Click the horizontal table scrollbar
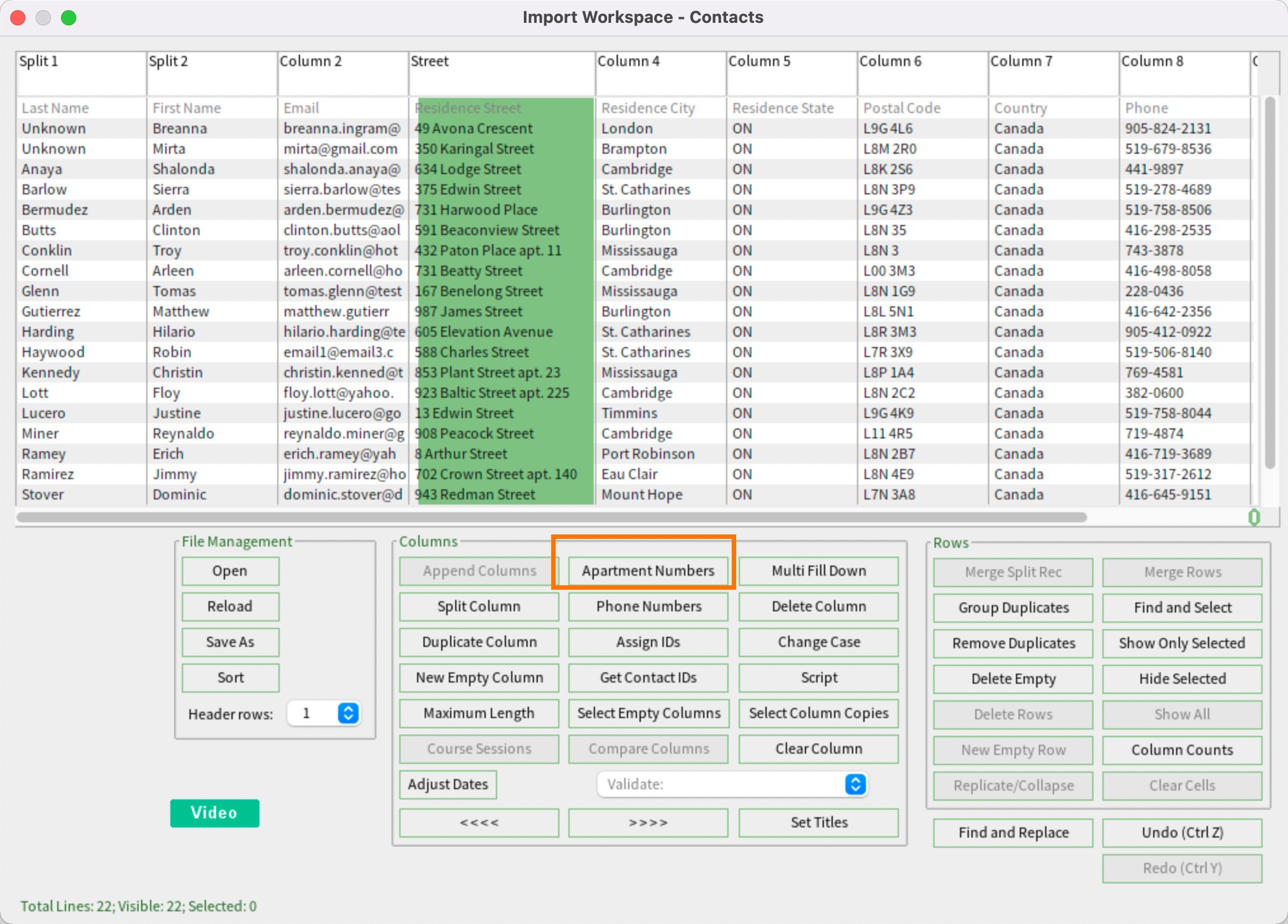The image size is (1288, 924). [552, 517]
